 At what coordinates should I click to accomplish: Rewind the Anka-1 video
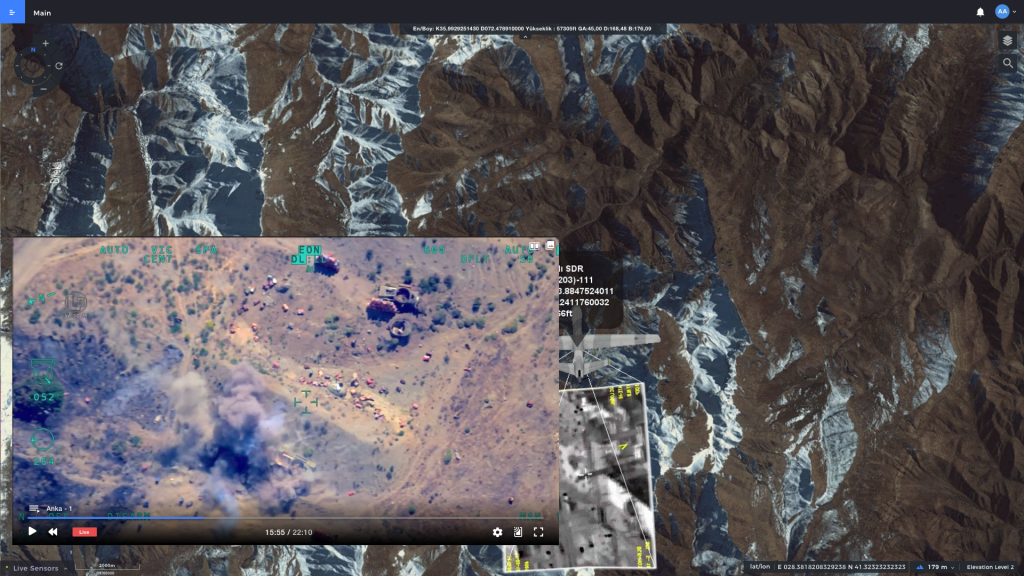tap(53, 532)
